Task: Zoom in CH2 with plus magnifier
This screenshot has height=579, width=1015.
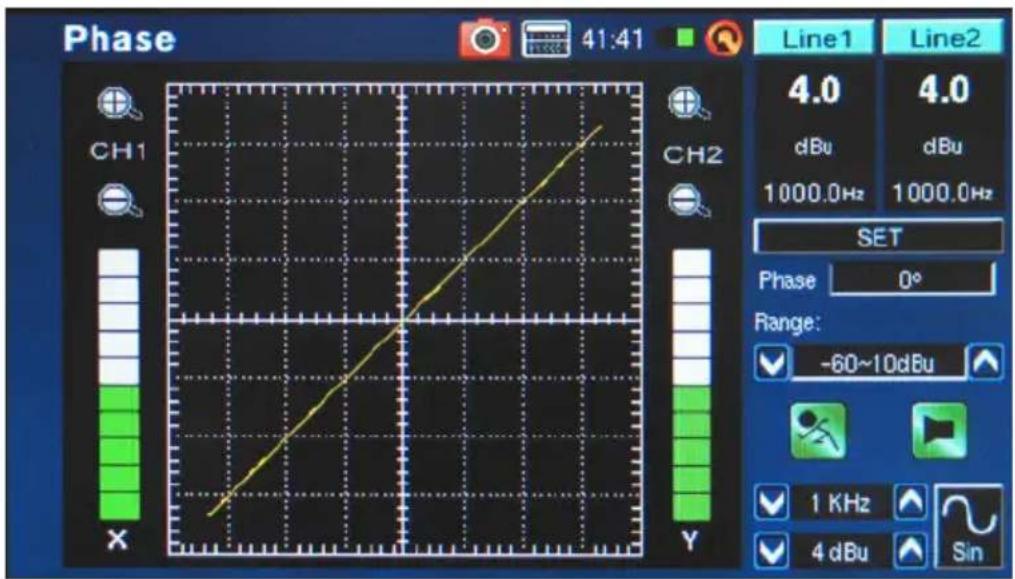Action: click(689, 104)
